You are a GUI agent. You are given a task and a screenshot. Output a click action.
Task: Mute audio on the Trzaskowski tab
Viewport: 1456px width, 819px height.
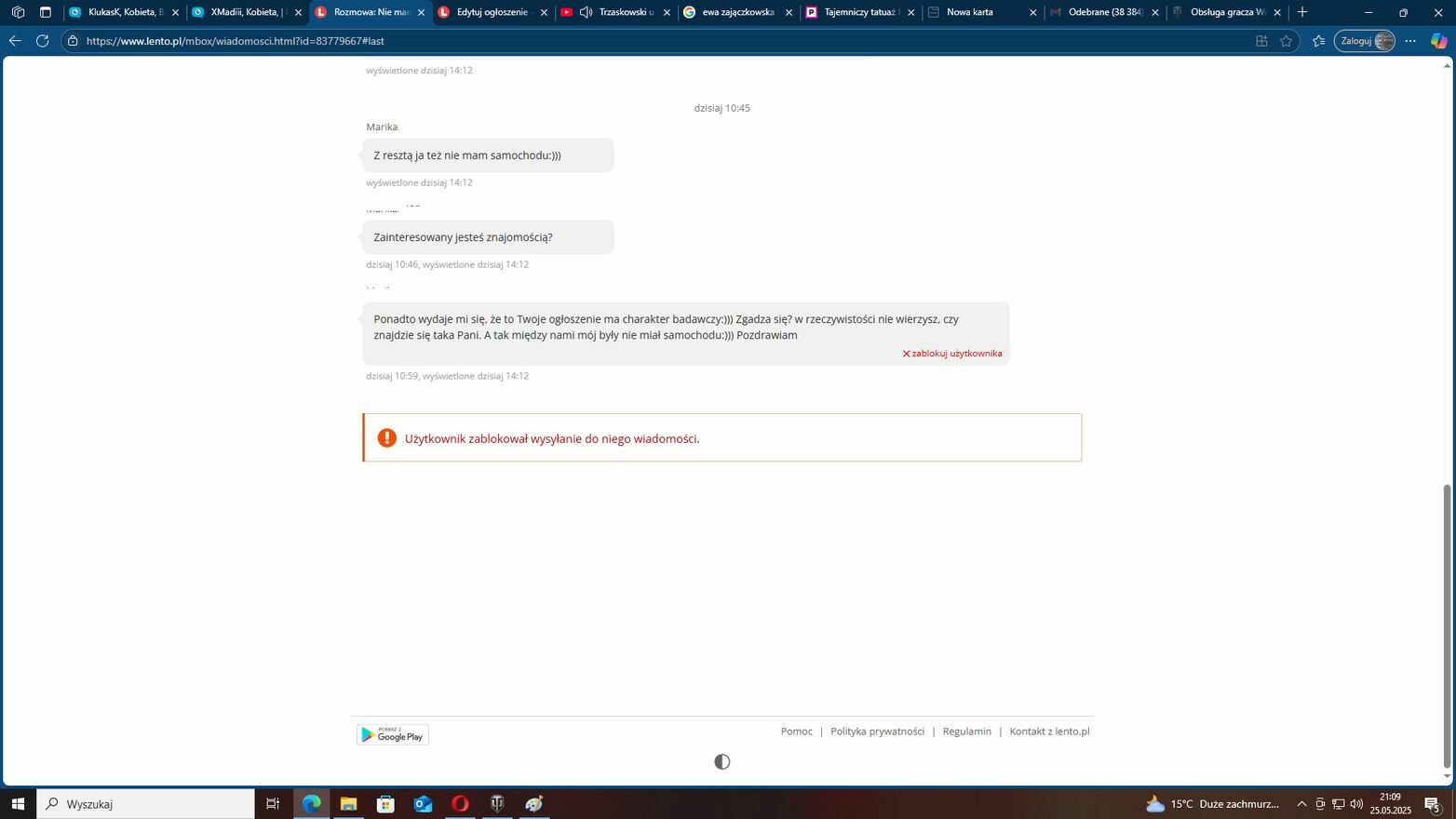(586, 12)
